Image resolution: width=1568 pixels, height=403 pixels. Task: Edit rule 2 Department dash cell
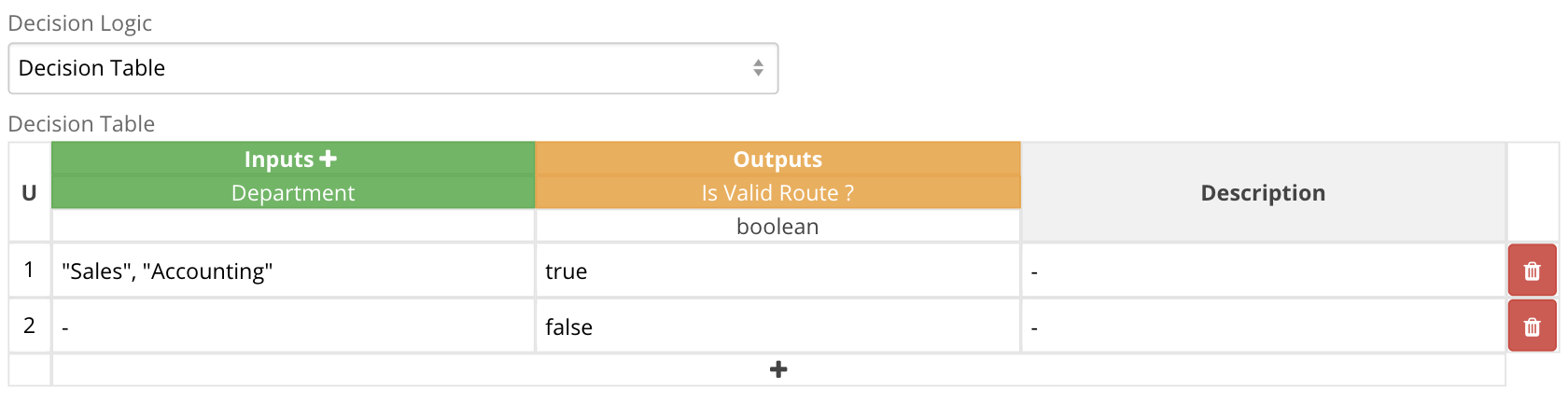[x=293, y=327]
